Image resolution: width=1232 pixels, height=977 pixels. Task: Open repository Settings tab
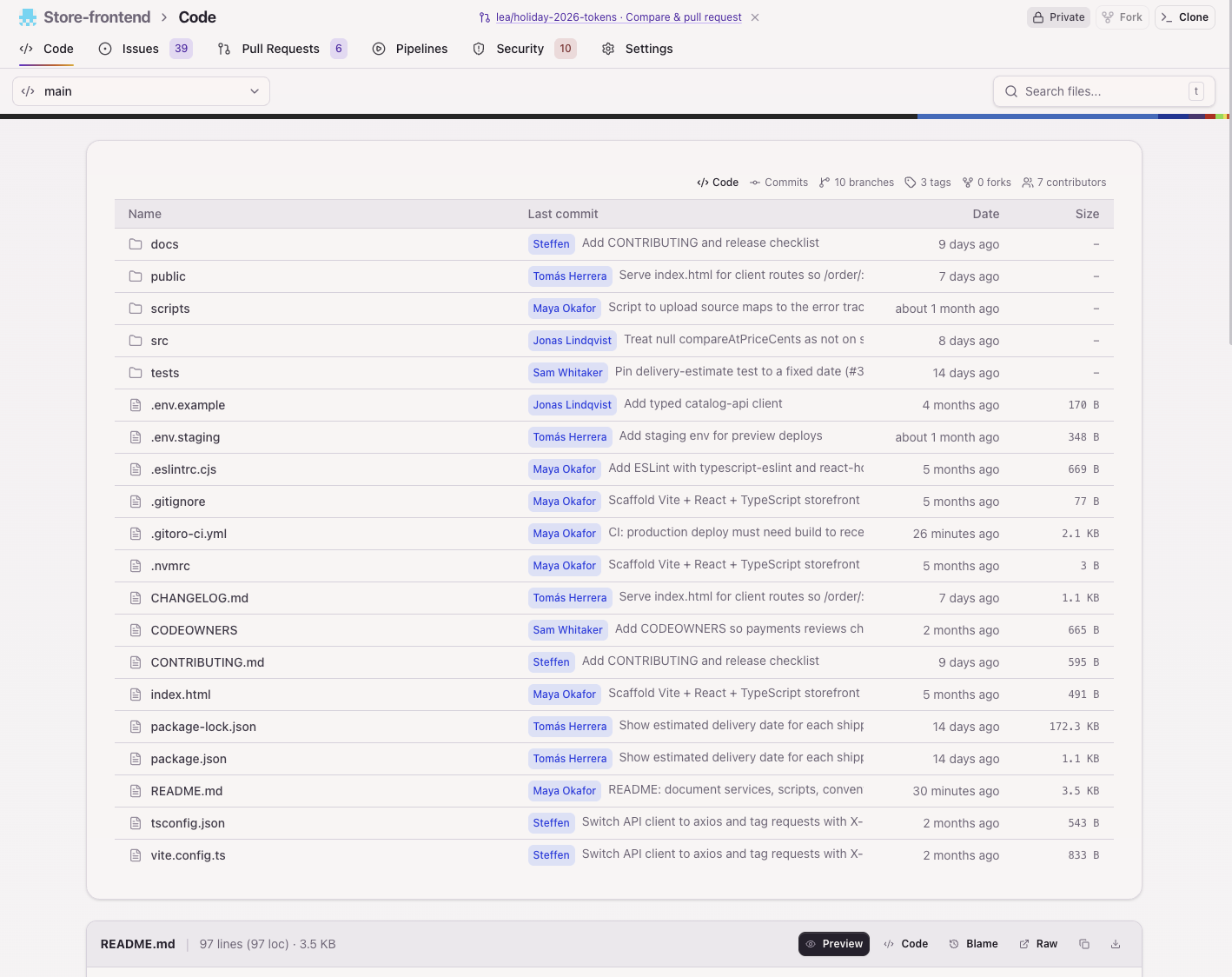click(x=637, y=49)
